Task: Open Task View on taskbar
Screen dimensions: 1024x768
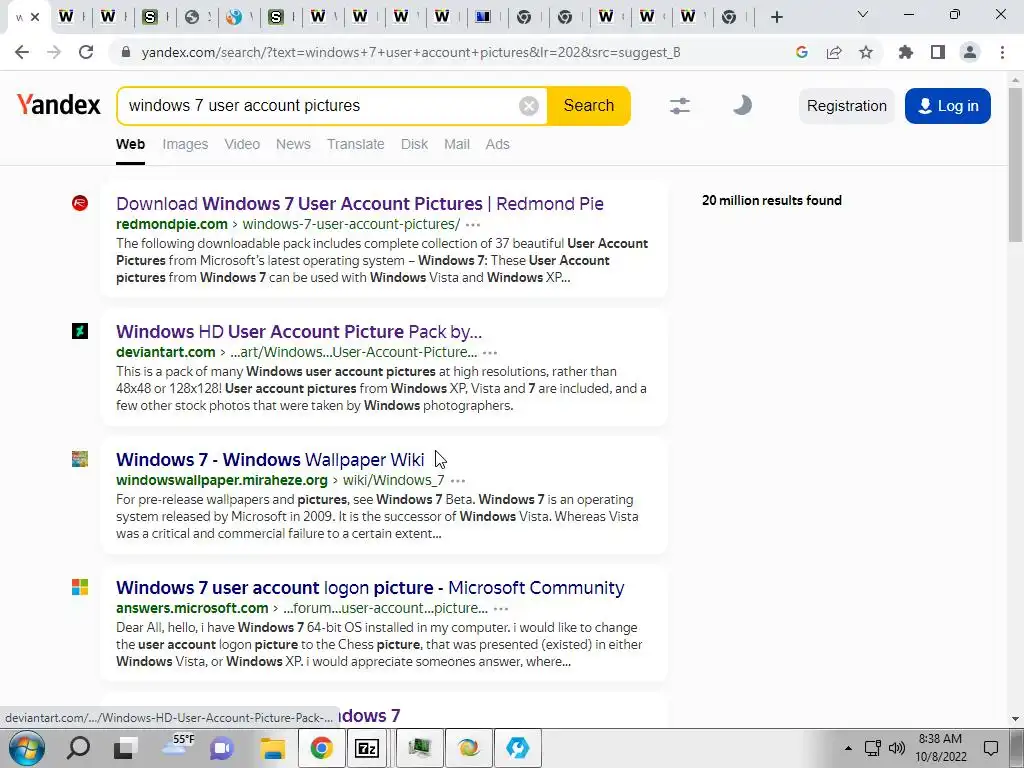Action: coord(125,748)
